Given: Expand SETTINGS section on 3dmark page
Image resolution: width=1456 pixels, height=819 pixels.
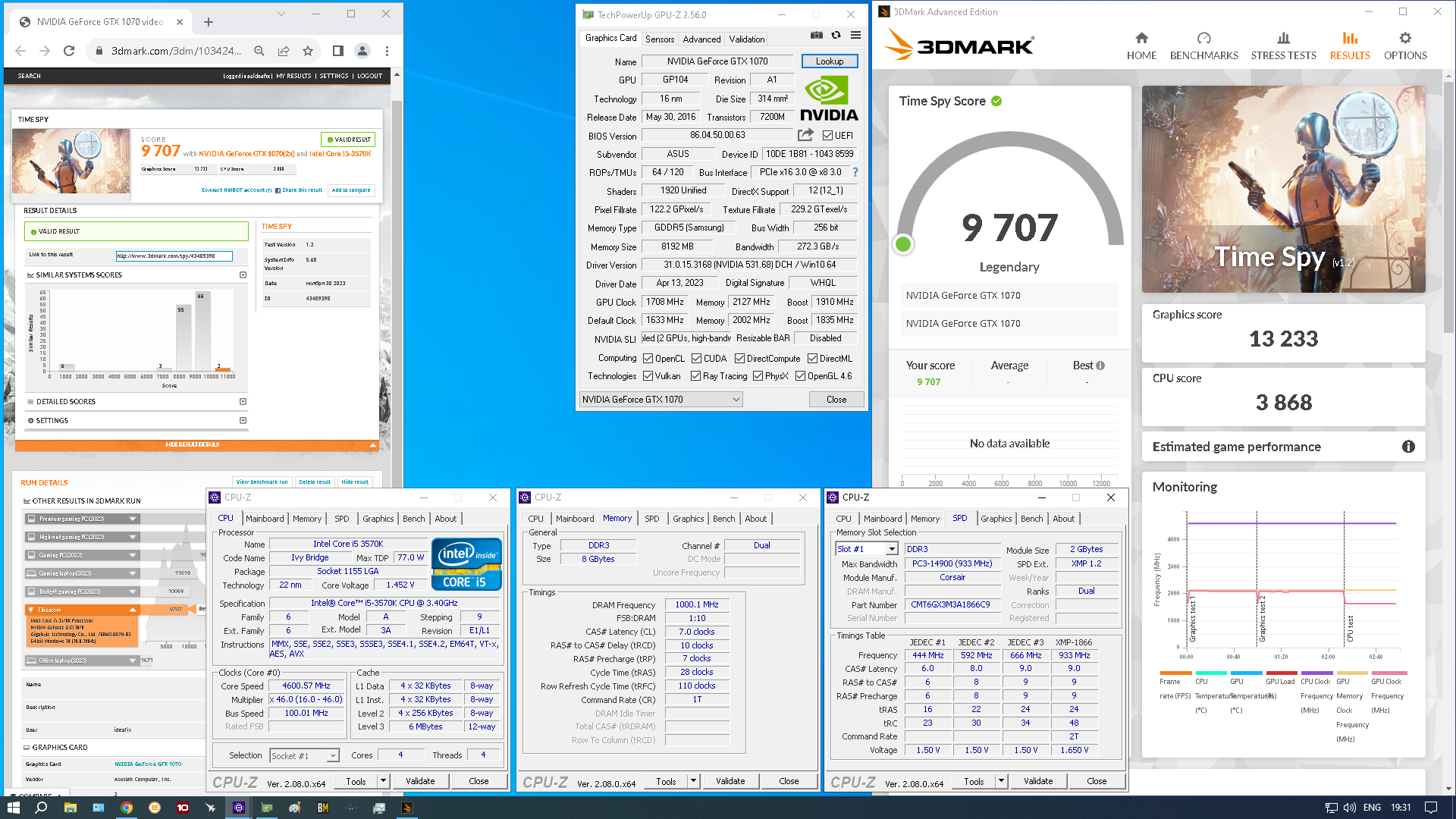Looking at the screenshot, I should point(136,420).
